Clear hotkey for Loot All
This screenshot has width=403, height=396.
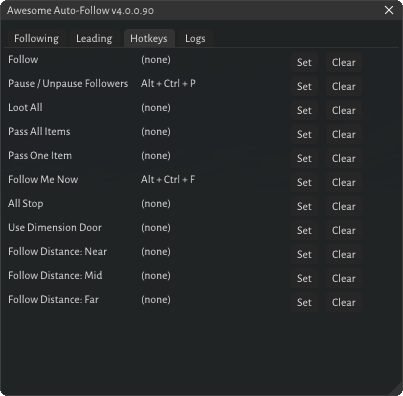(x=344, y=110)
